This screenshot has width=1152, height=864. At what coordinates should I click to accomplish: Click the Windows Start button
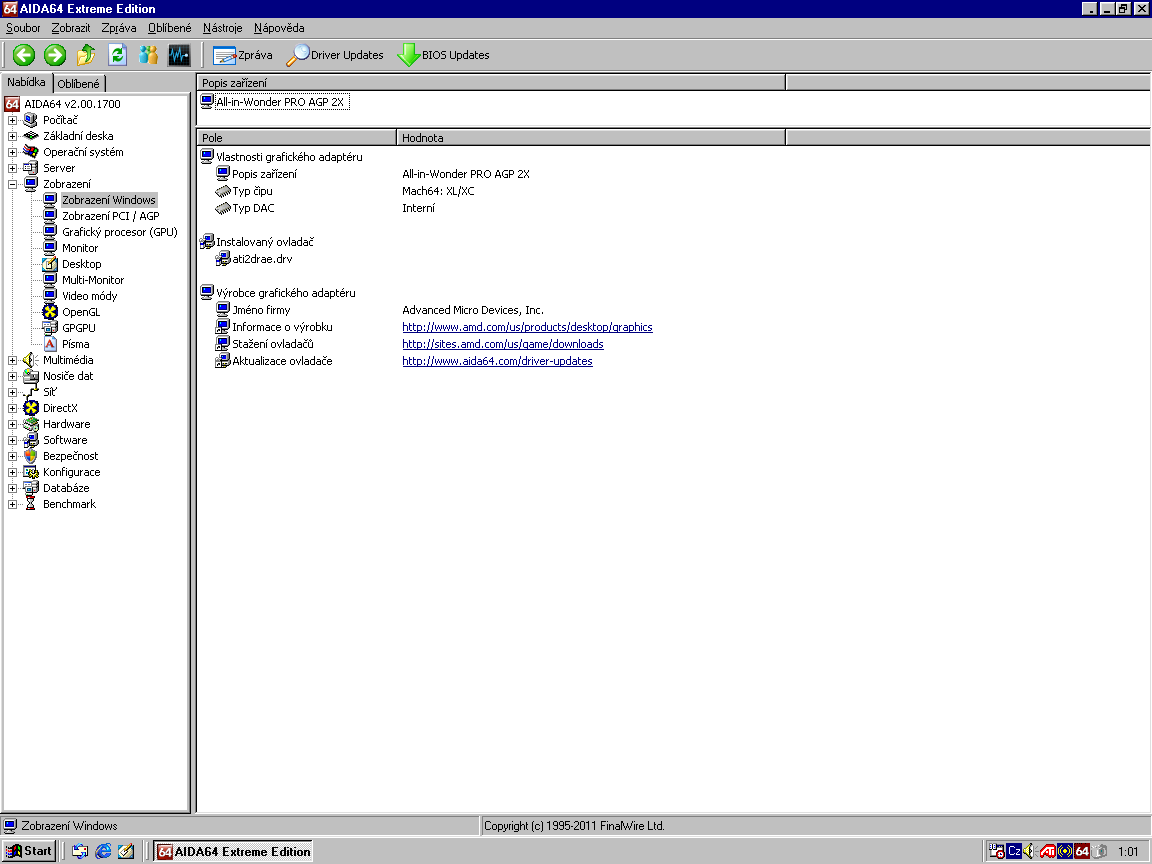coord(28,851)
